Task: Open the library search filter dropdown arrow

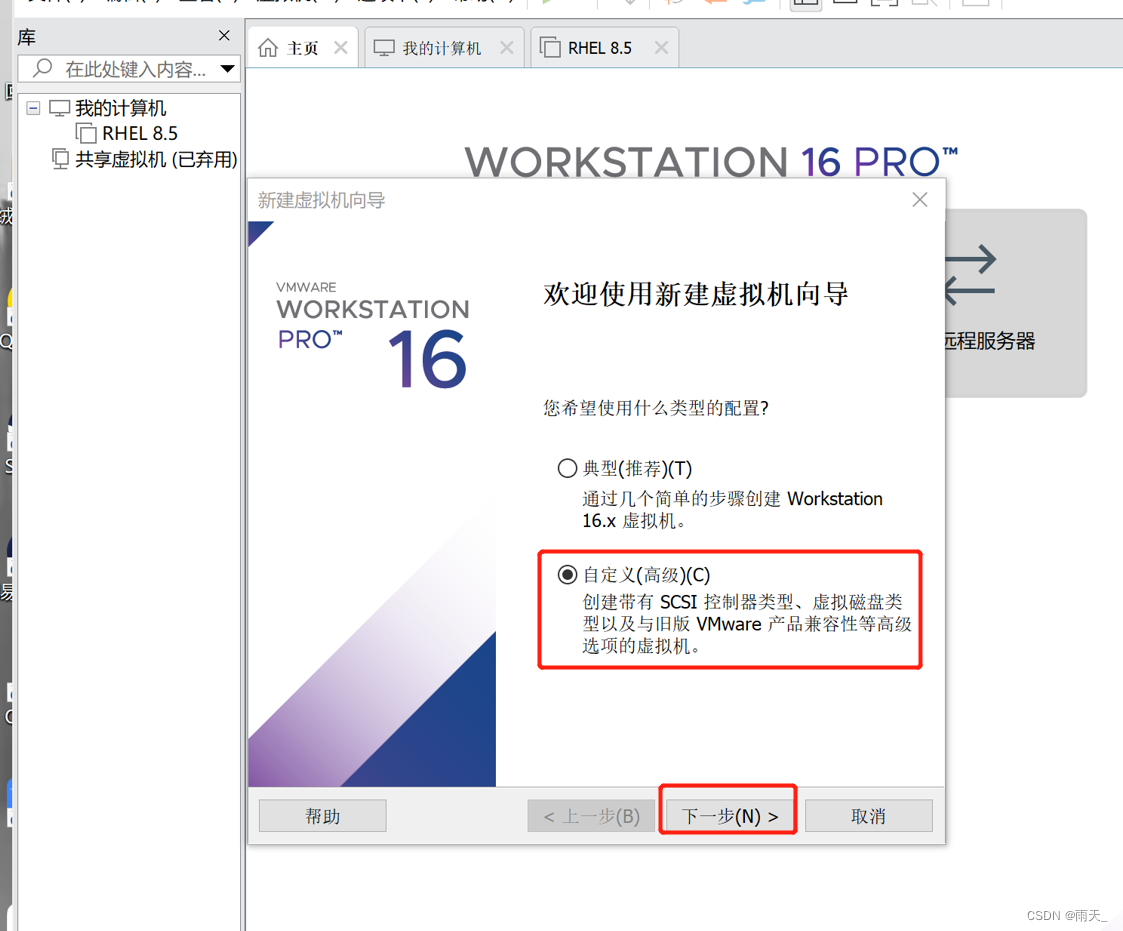Action: point(228,69)
